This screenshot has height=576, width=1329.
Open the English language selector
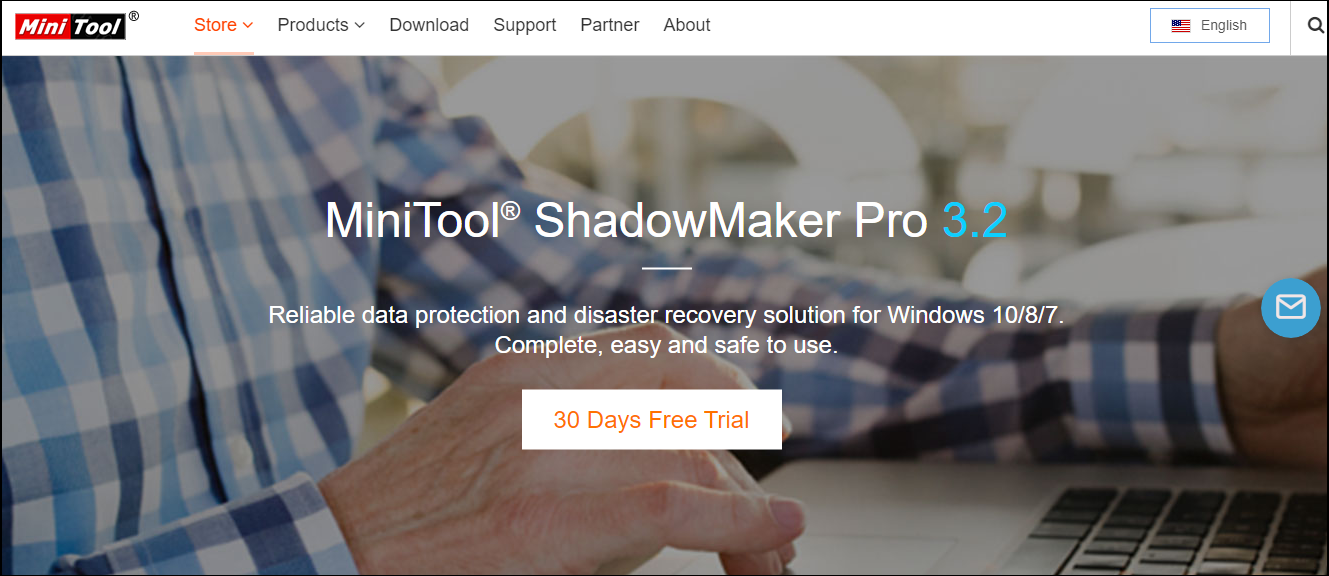[1210, 26]
